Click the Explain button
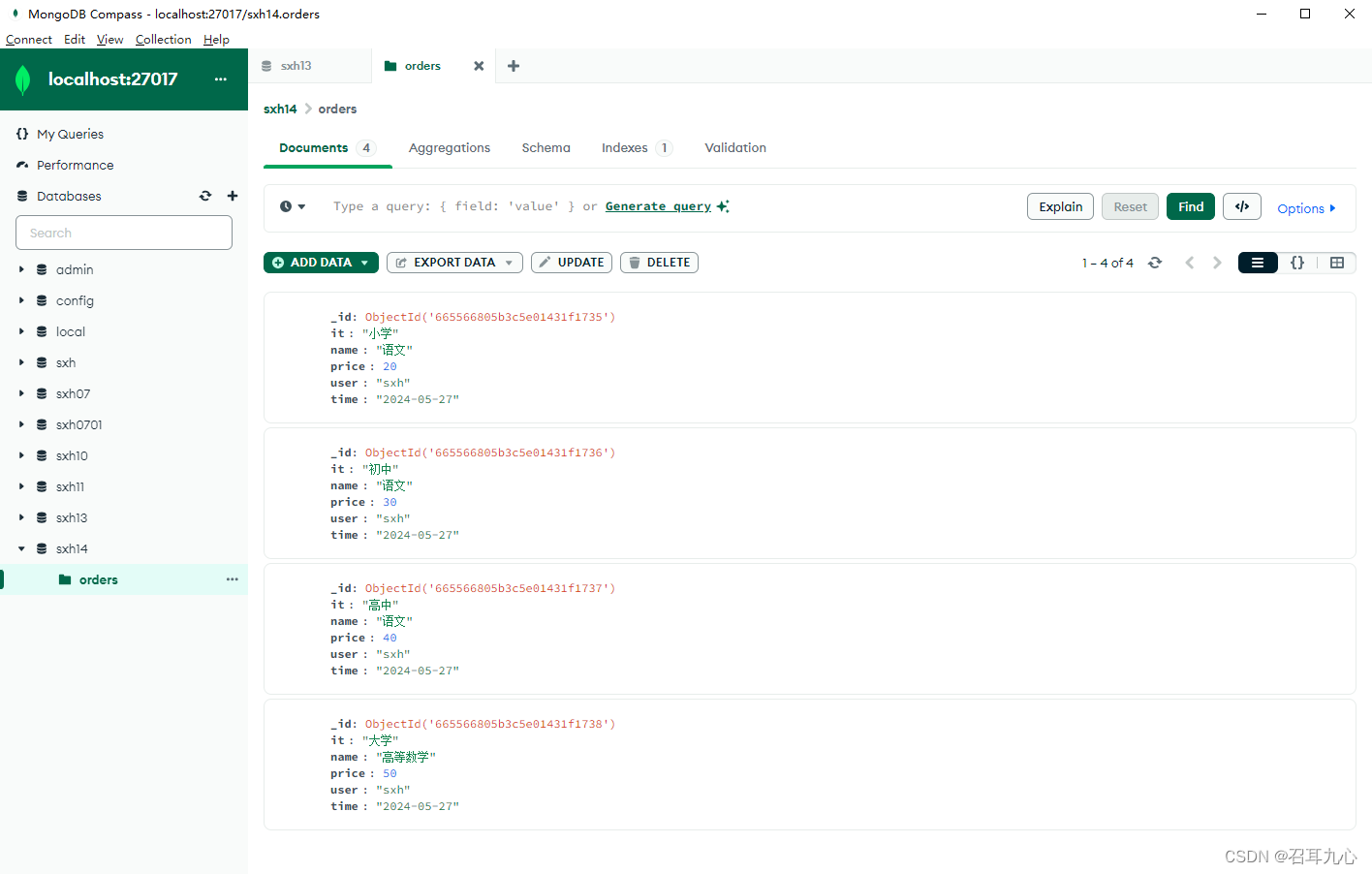 1061,206
